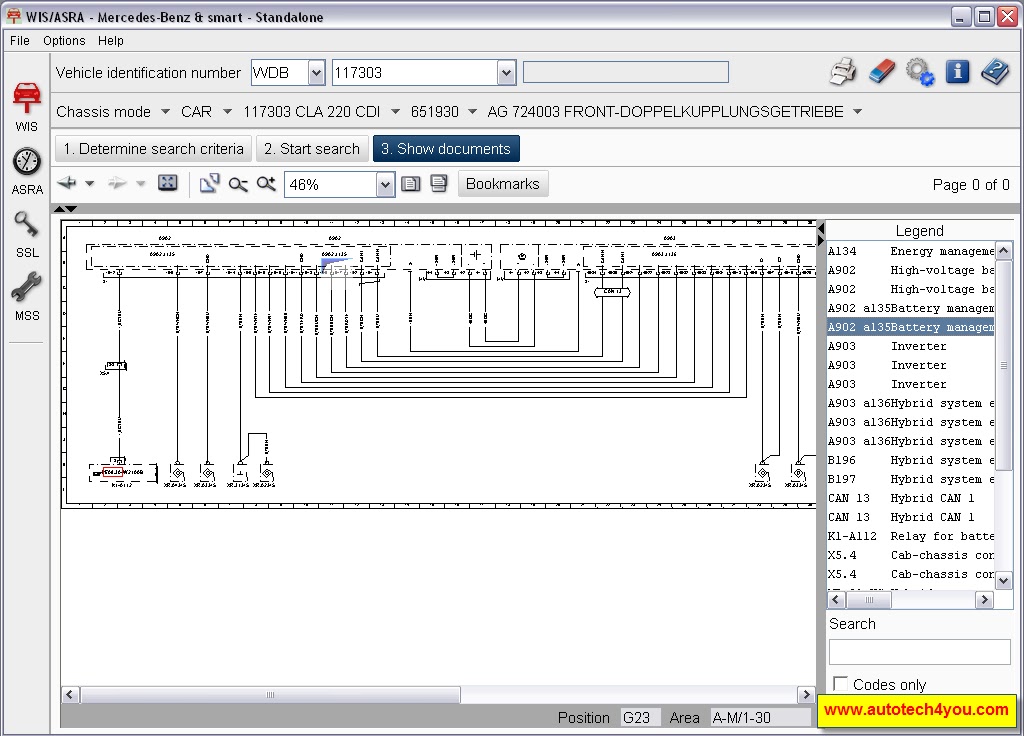
Task: Open the settings gears icon
Action: click(x=920, y=72)
